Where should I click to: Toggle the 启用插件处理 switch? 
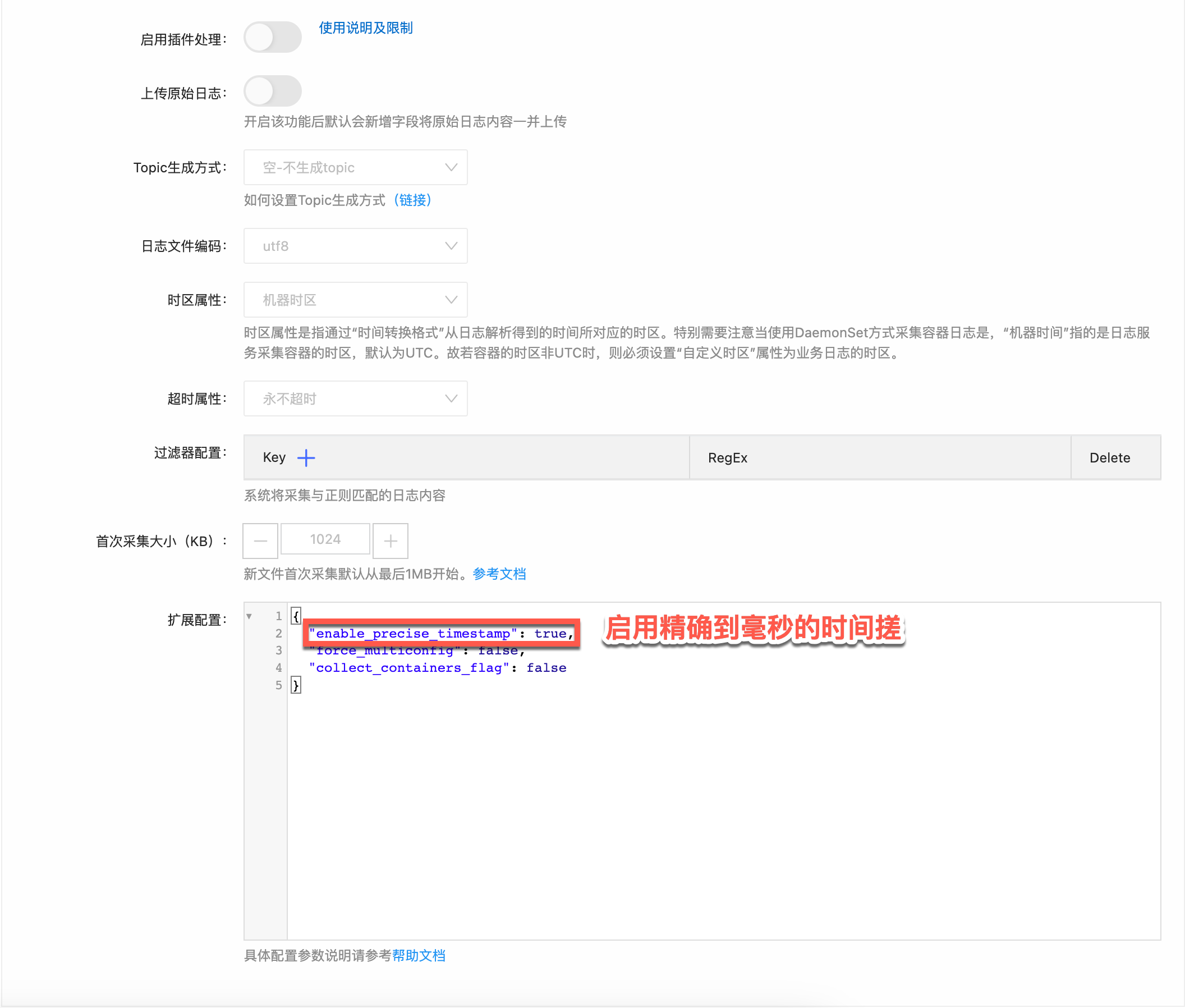(x=273, y=37)
